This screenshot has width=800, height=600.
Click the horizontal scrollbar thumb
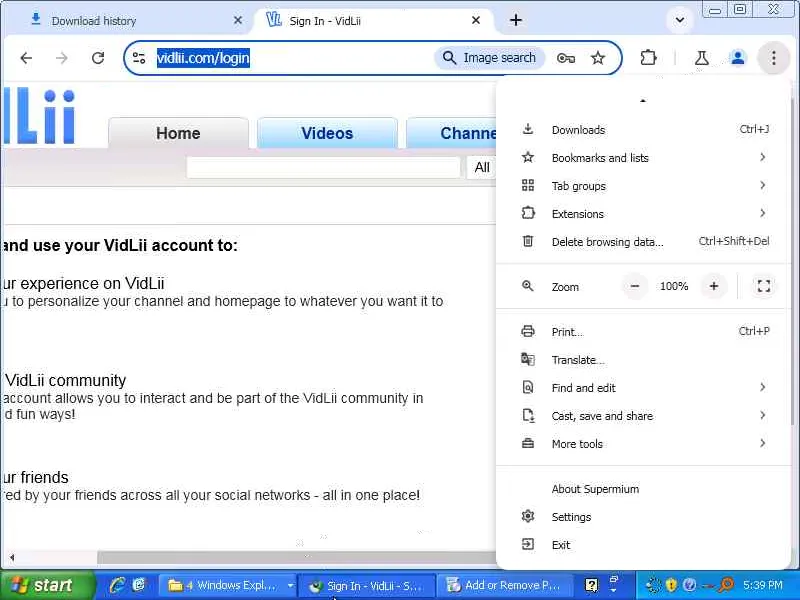point(296,557)
